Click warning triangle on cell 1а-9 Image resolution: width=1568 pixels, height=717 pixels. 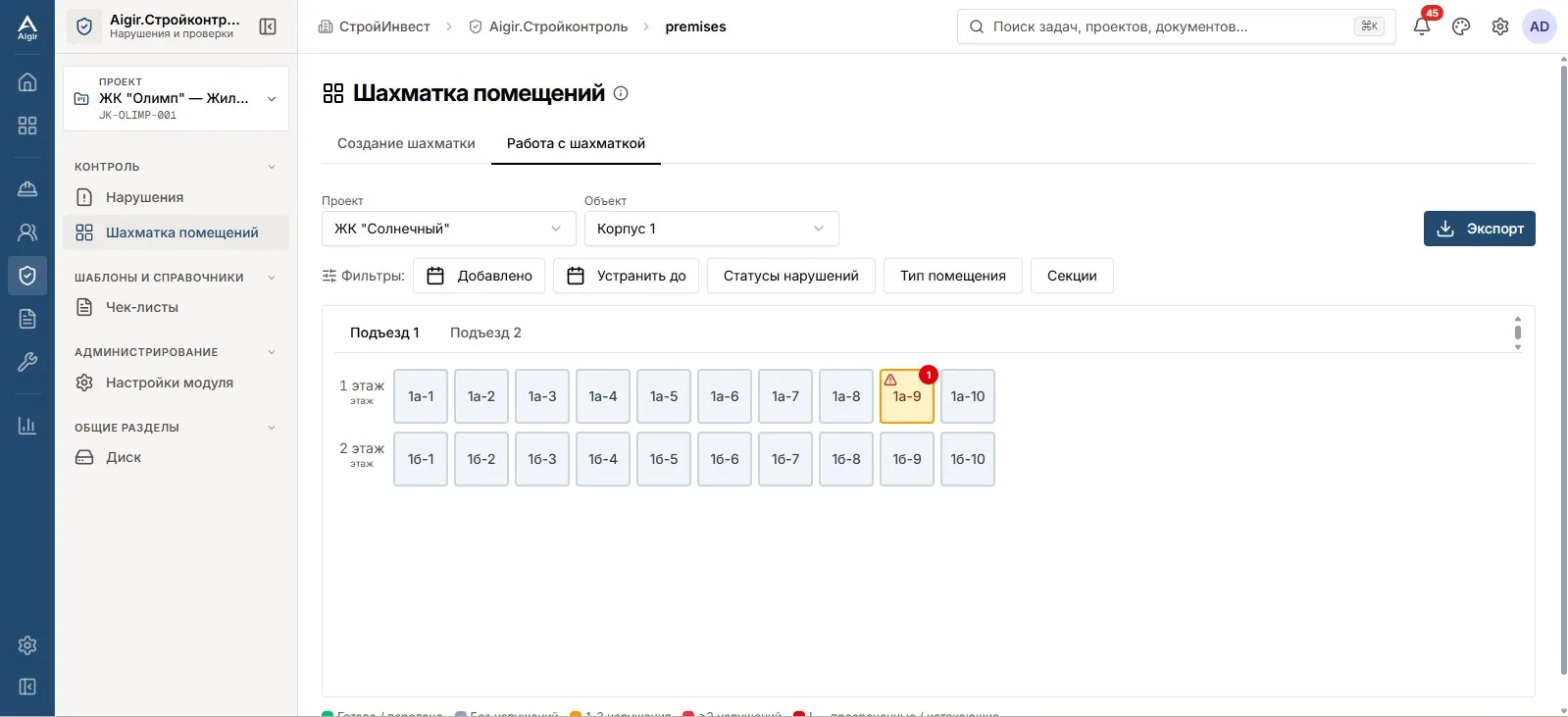[890, 380]
